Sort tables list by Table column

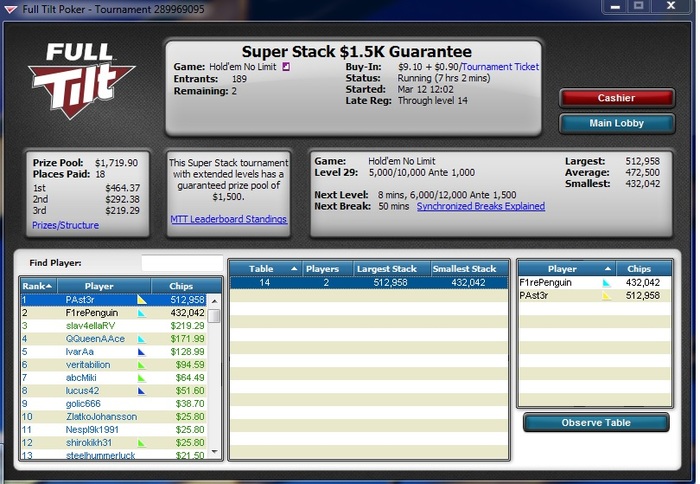coord(265,269)
